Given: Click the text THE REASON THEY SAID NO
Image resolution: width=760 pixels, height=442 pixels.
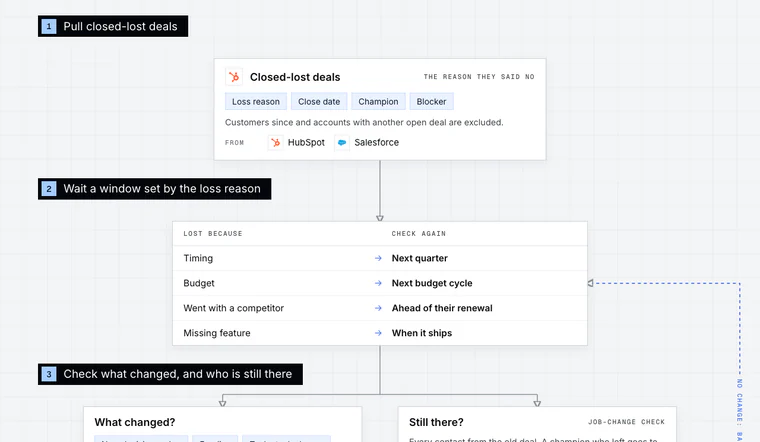Looking at the screenshot, I should tap(479, 77).
